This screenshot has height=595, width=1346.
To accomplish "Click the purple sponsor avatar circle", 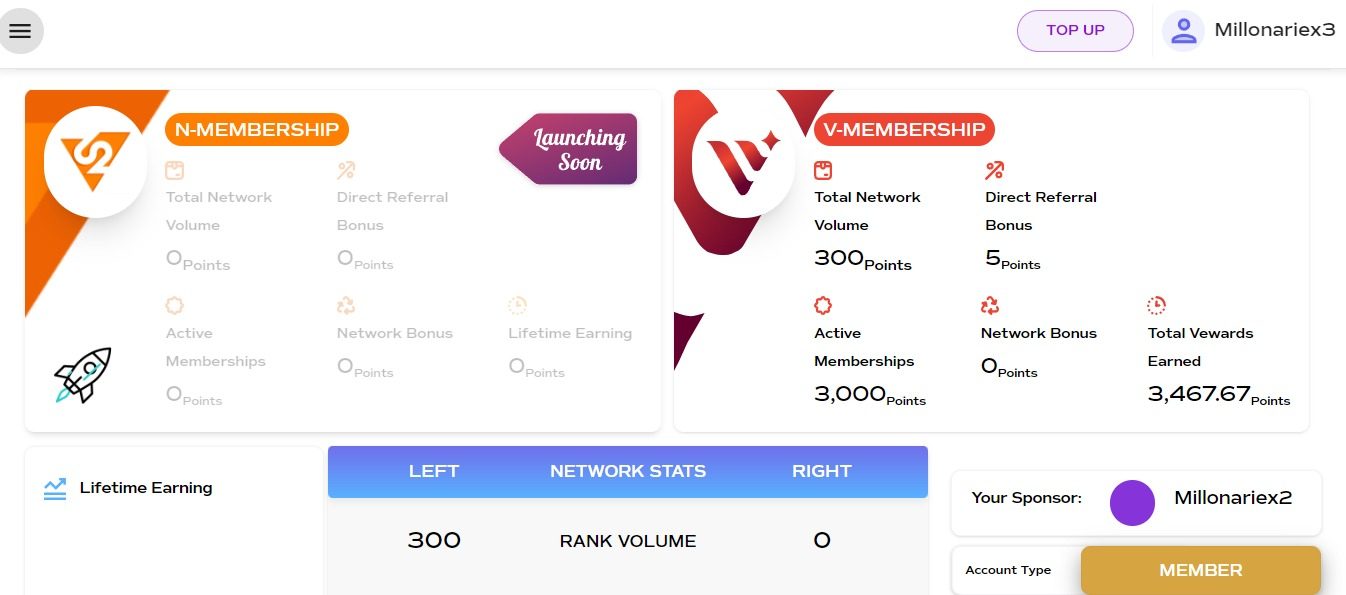I will click(x=1132, y=503).
